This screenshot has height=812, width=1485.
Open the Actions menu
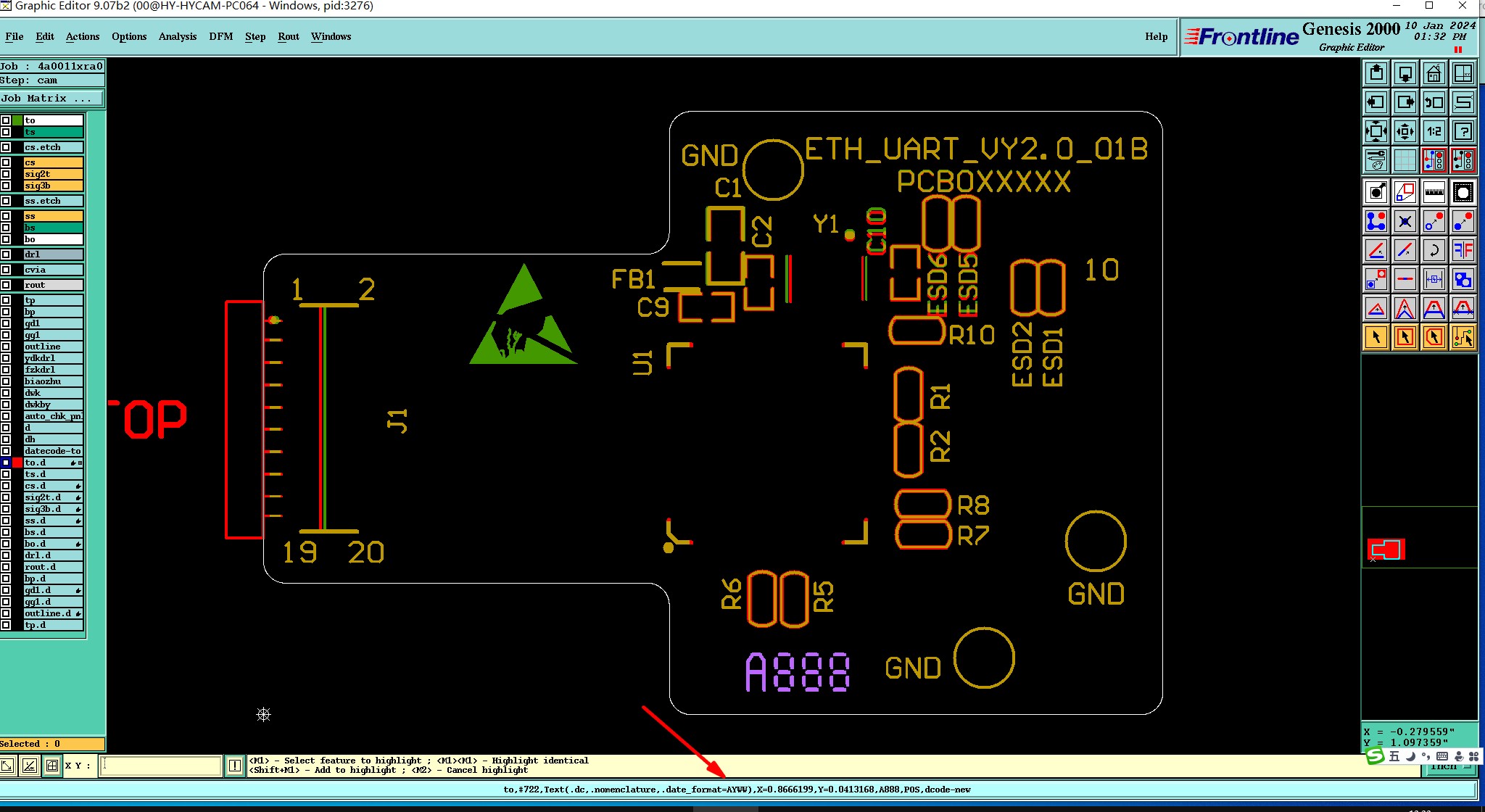pos(83,36)
